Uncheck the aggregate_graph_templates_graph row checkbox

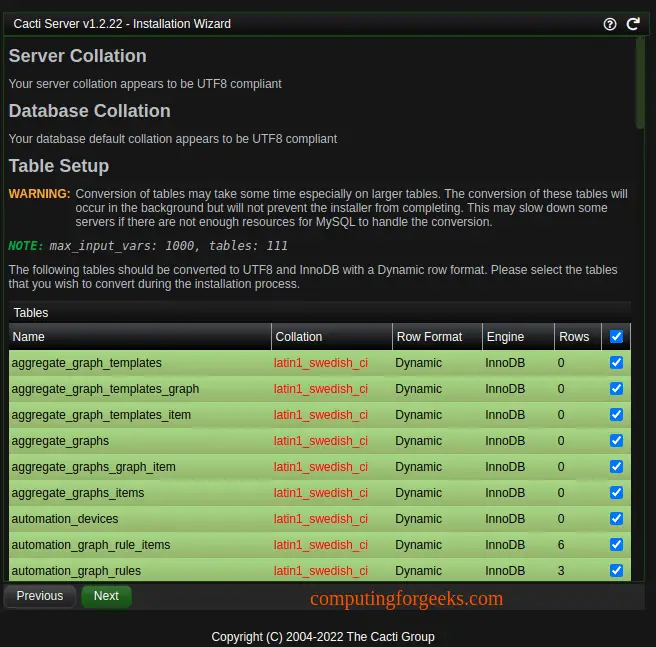tap(616, 388)
